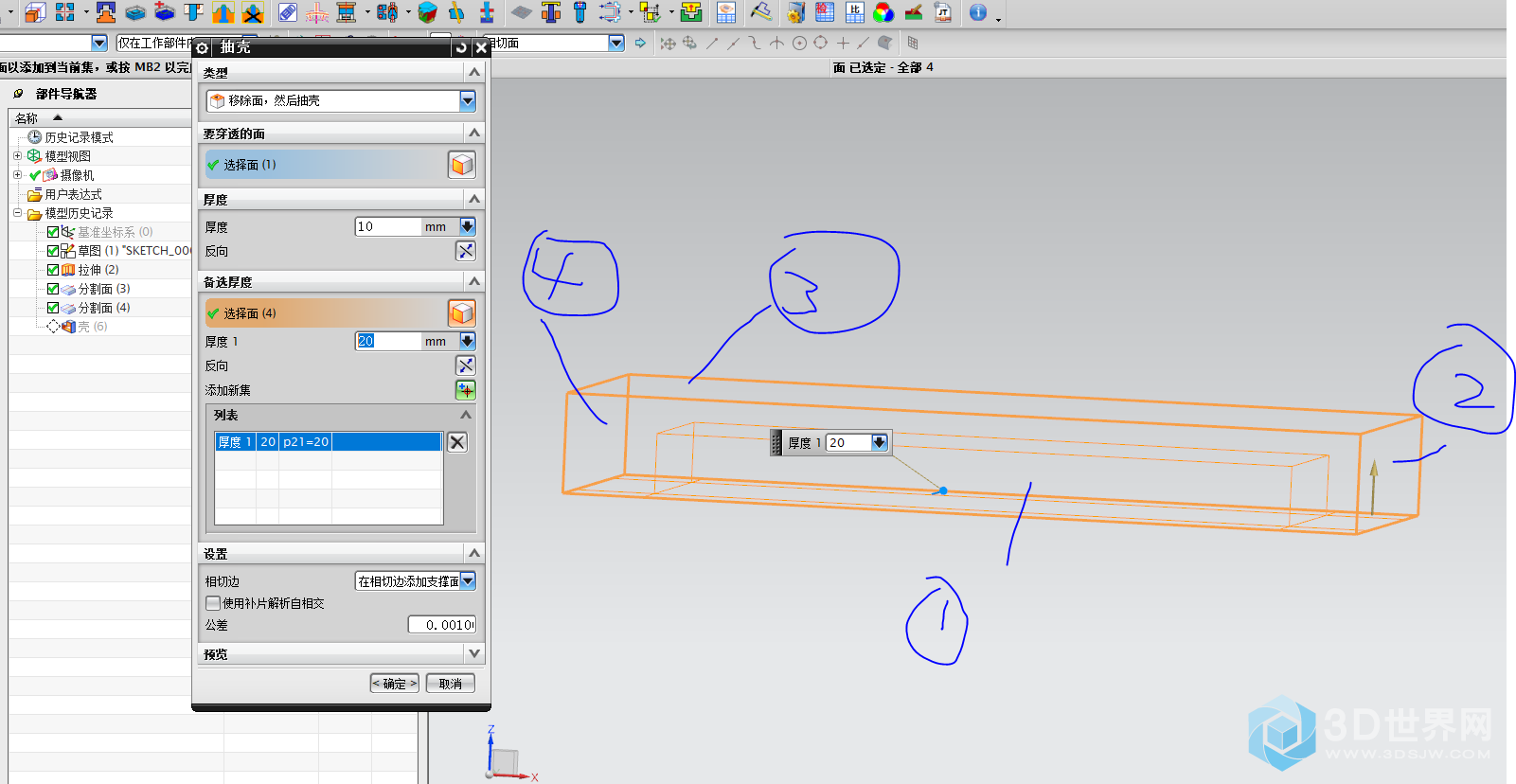Remove the selected list row with X button
This screenshot has height=784, width=1516.
coord(457,442)
